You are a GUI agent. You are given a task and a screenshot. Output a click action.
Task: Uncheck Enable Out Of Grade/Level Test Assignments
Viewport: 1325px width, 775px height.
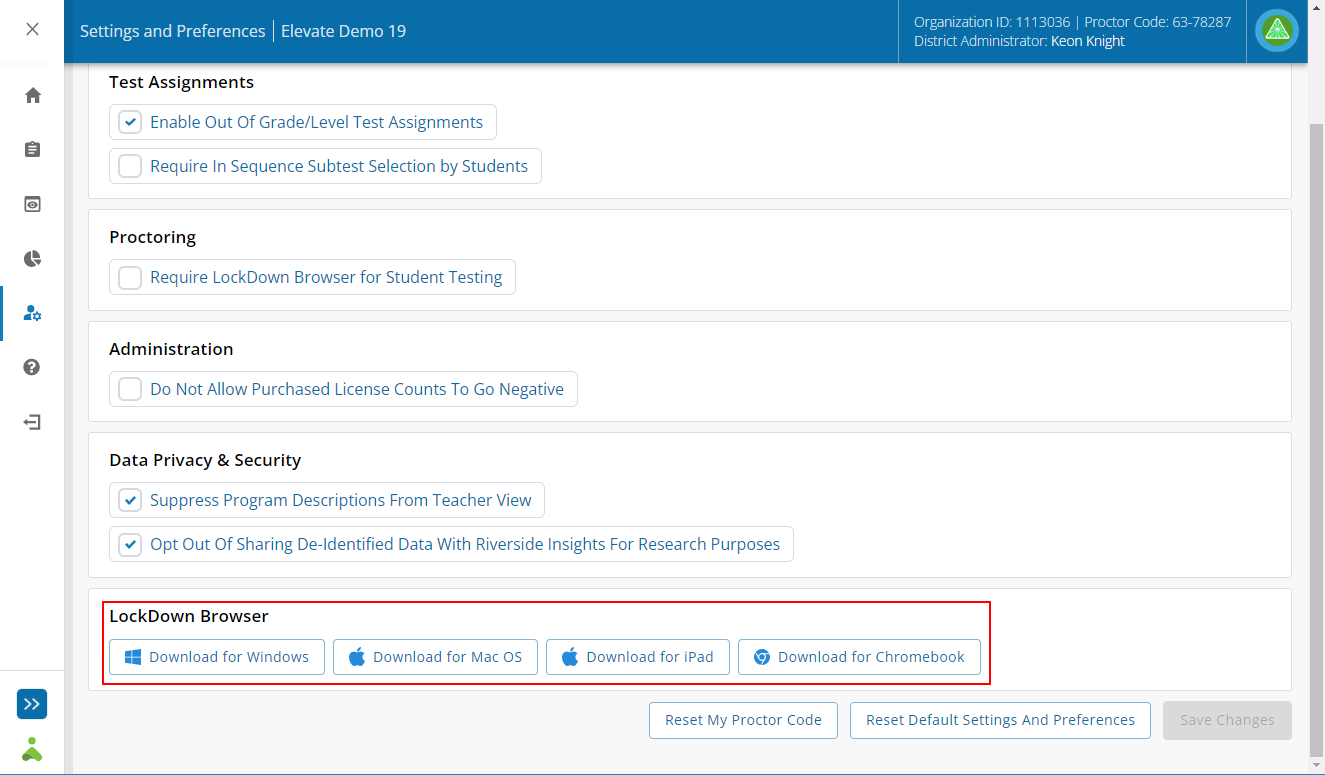click(130, 122)
